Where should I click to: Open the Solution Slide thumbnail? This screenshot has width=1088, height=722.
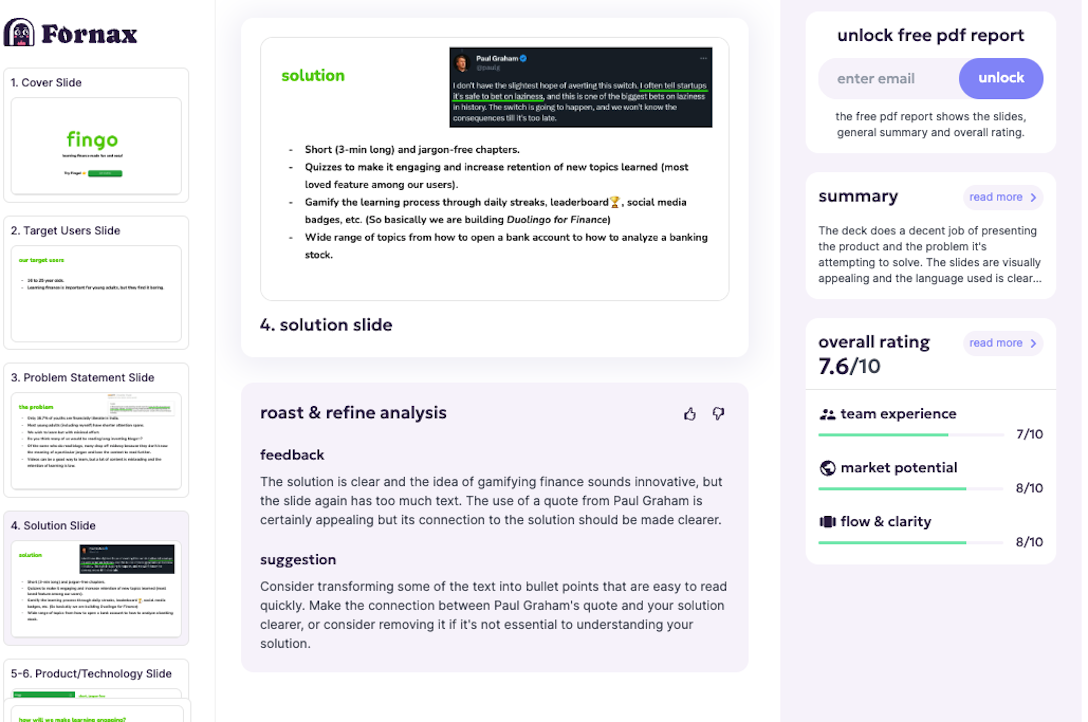click(x=96, y=588)
